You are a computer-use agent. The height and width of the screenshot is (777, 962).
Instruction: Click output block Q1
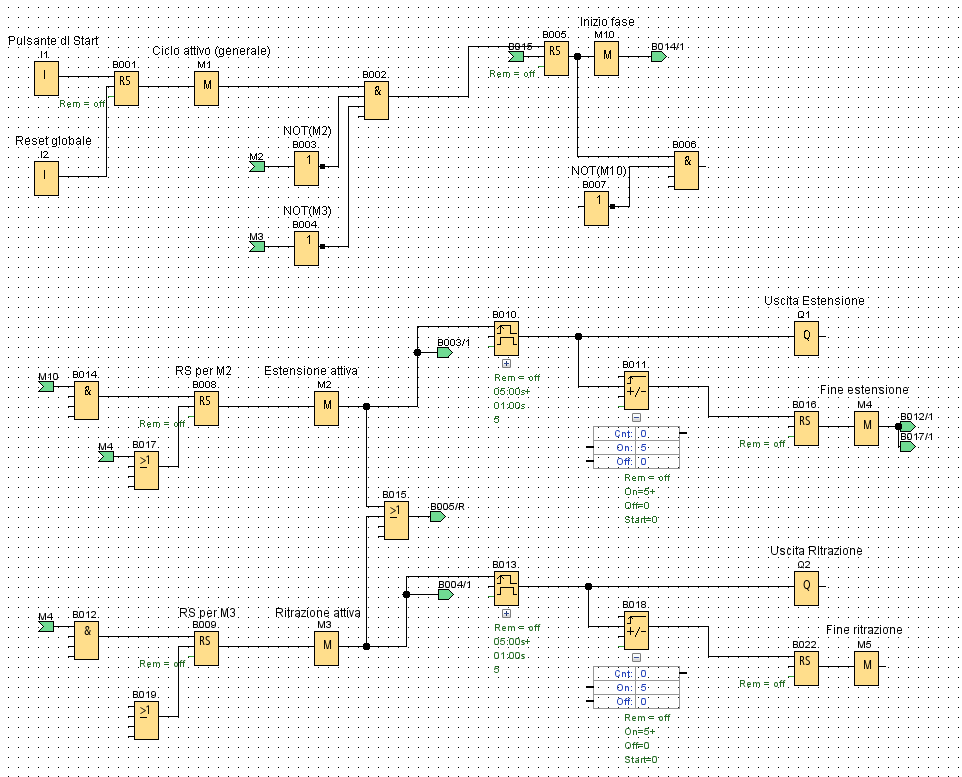click(806, 338)
